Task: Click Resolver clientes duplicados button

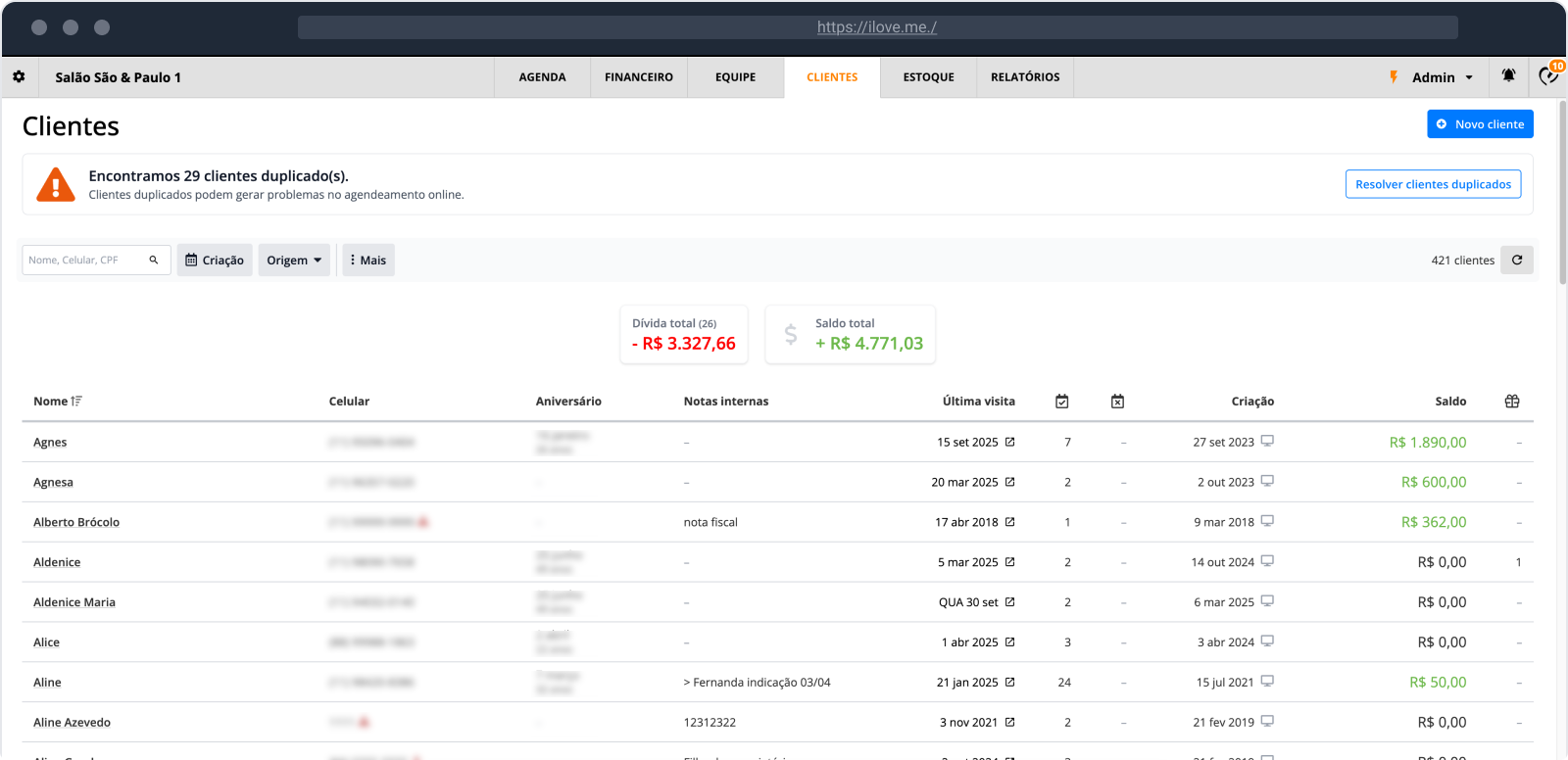Action: 1433,184
